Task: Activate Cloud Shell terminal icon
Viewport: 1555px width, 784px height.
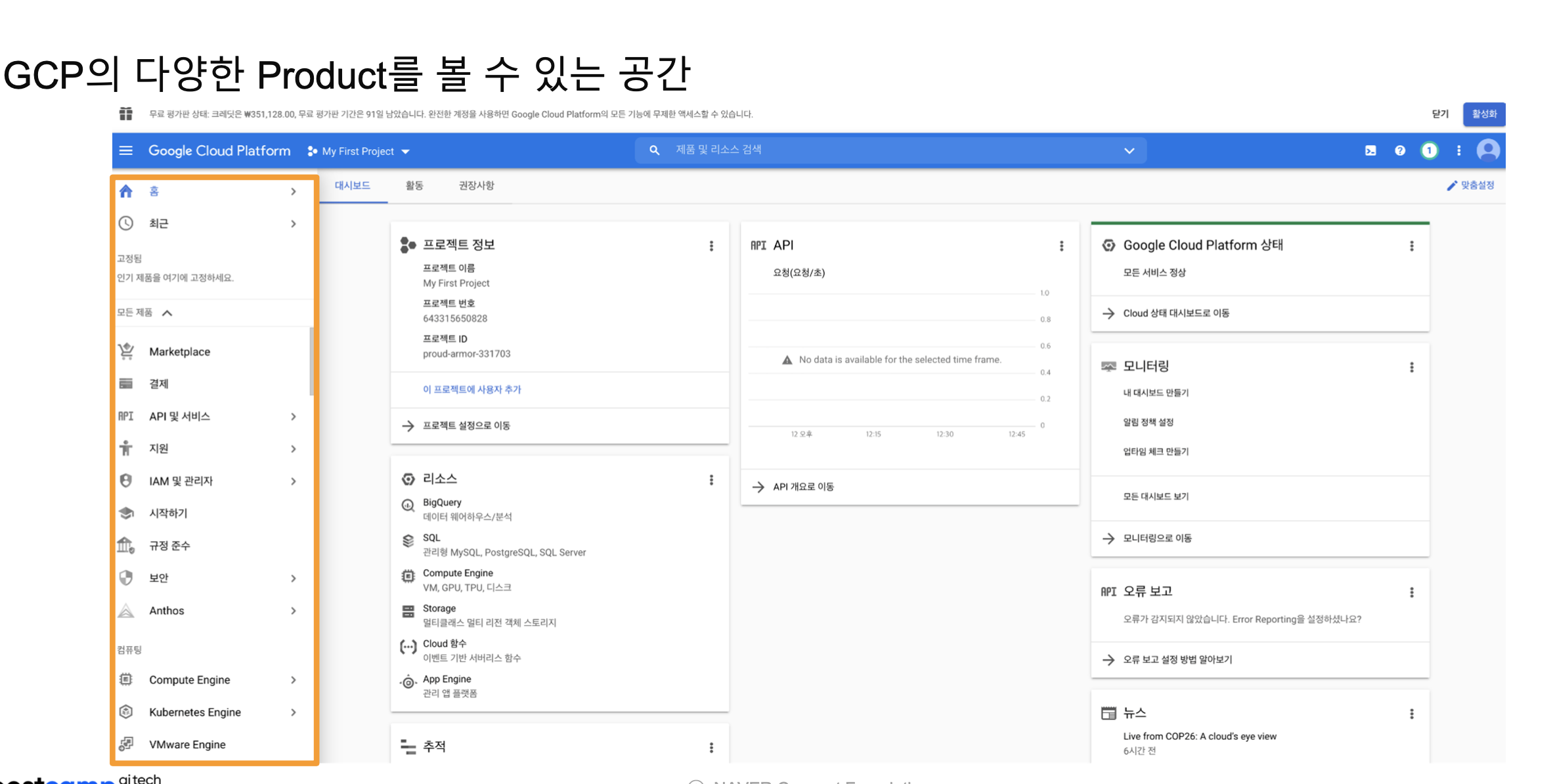Action: tap(1370, 151)
